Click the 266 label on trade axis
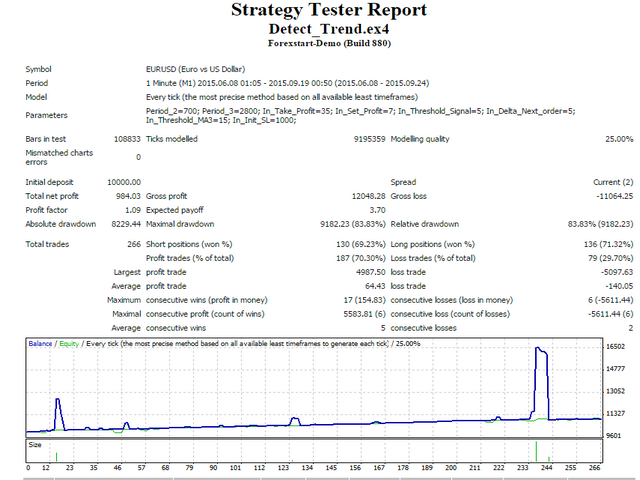Viewport: 640px width, 480px height. 595,468
